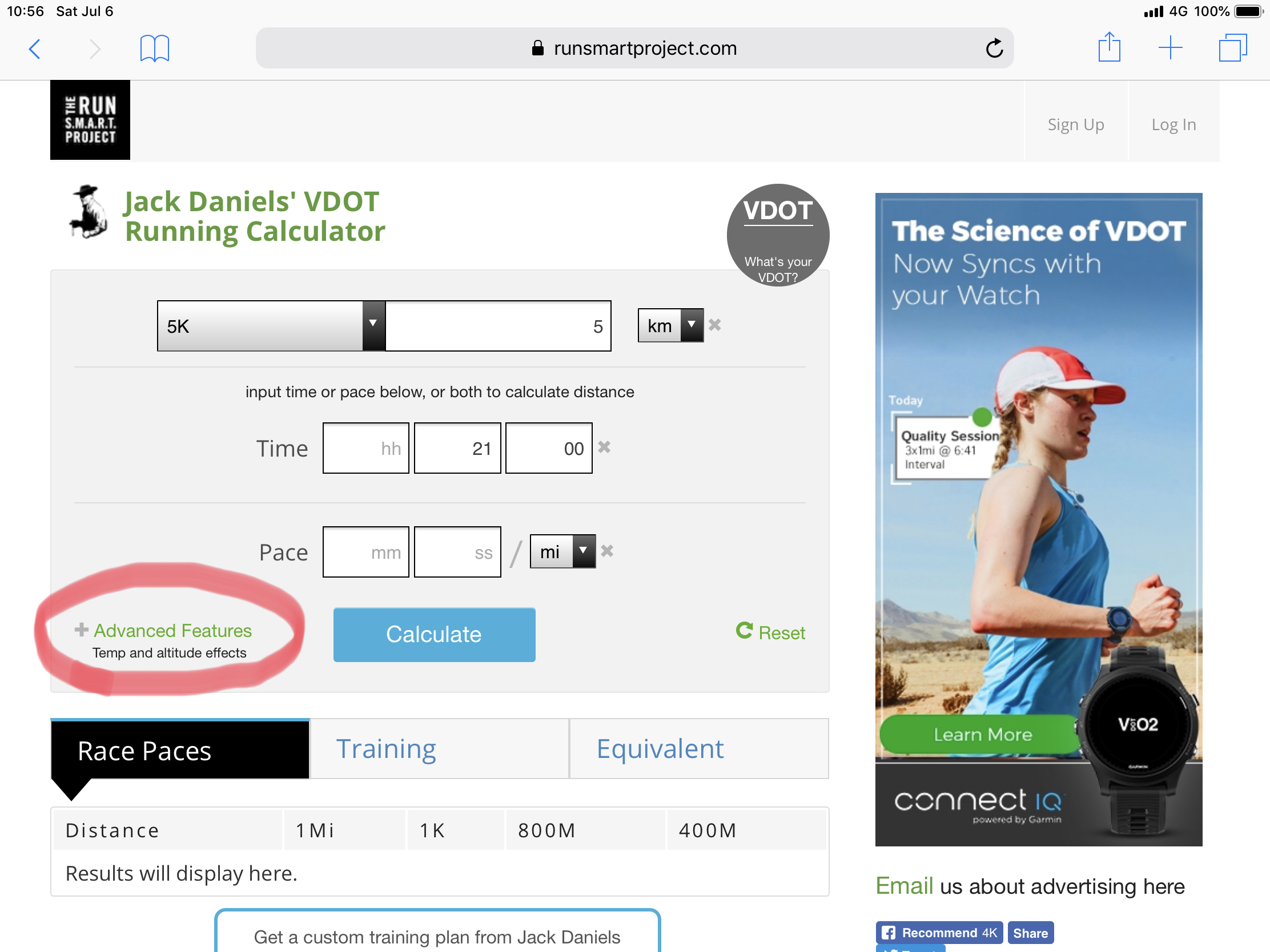The width and height of the screenshot is (1270, 952).
Task: Click the Facebook Share button
Action: 1031,933
